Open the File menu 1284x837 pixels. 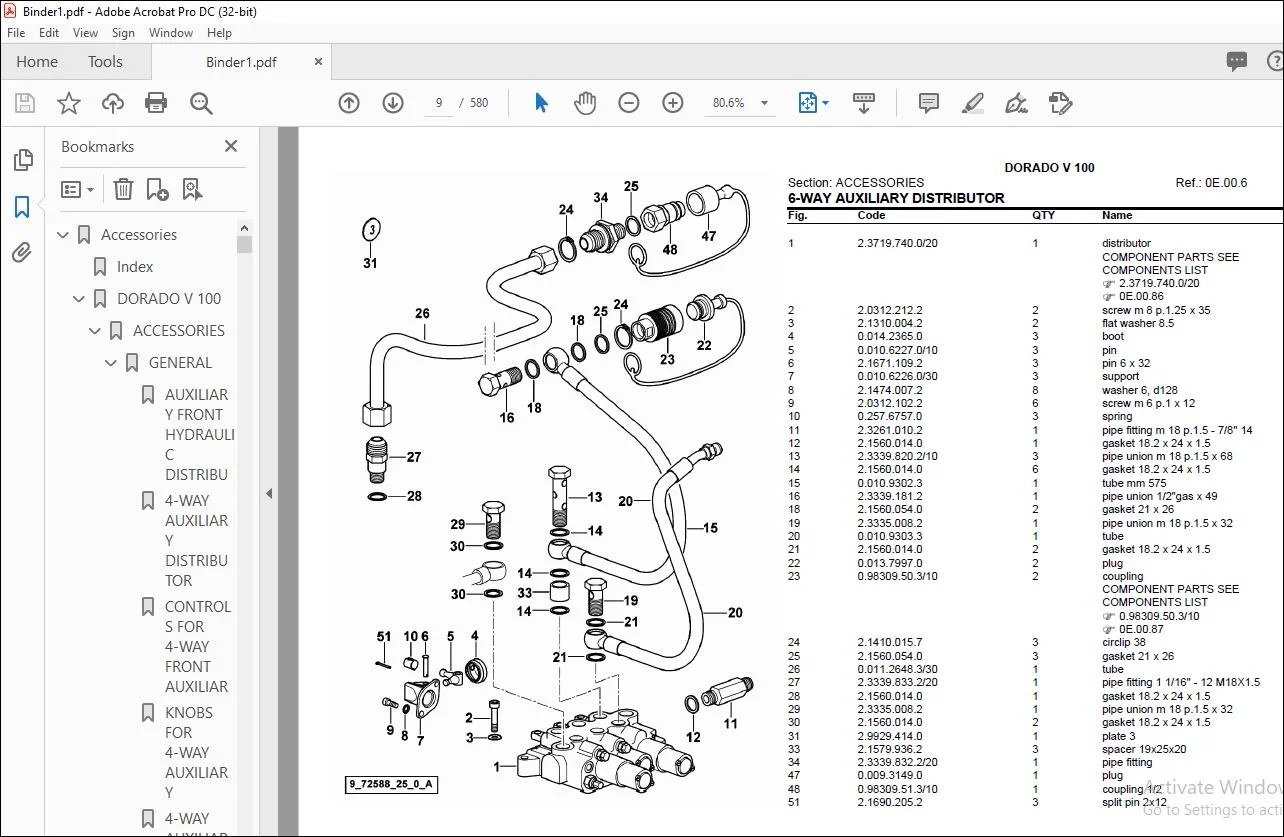pos(16,33)
